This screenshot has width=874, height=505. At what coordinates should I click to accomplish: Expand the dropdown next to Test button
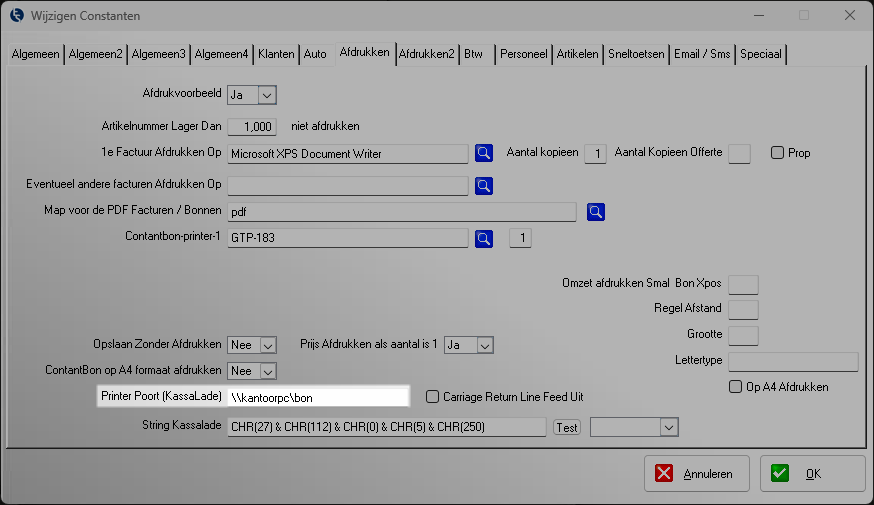(669, 427)
